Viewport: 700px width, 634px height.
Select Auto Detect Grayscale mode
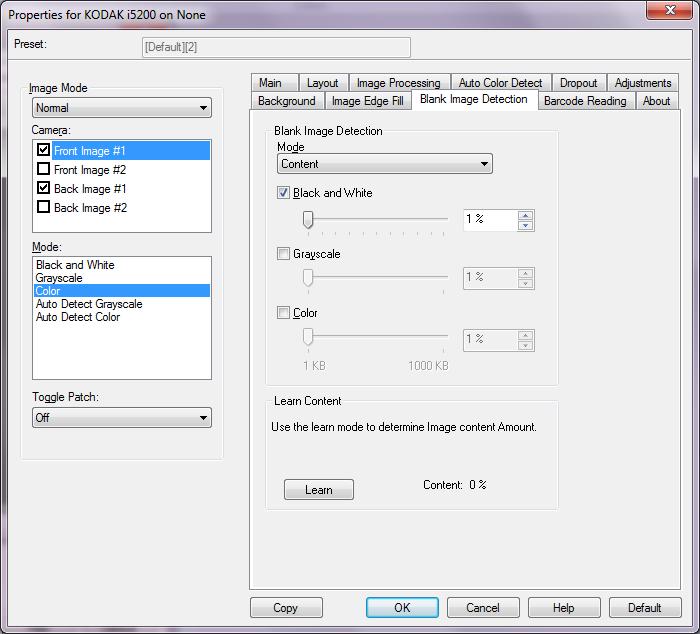point(122,304)
